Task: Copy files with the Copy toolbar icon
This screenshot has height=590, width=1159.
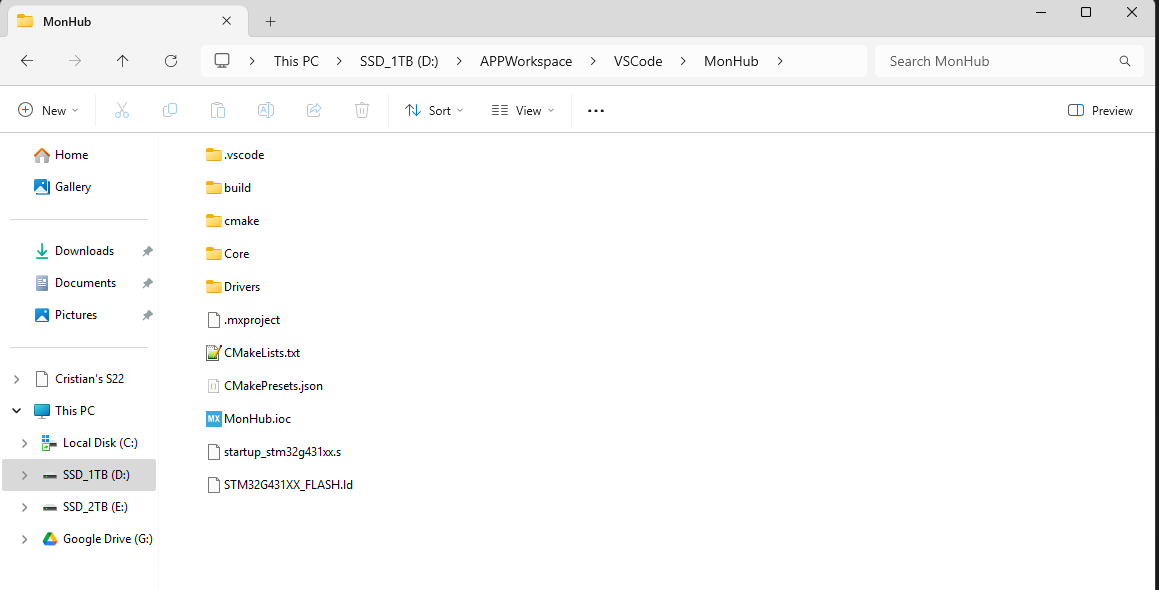Action: click(x=170, y=110)
